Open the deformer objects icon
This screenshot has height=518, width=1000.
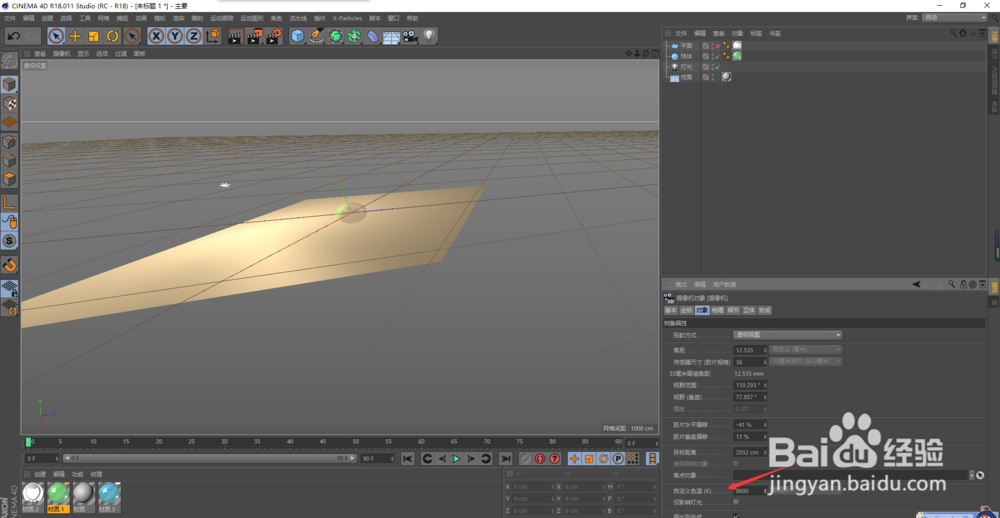click(x=373, y=36)
